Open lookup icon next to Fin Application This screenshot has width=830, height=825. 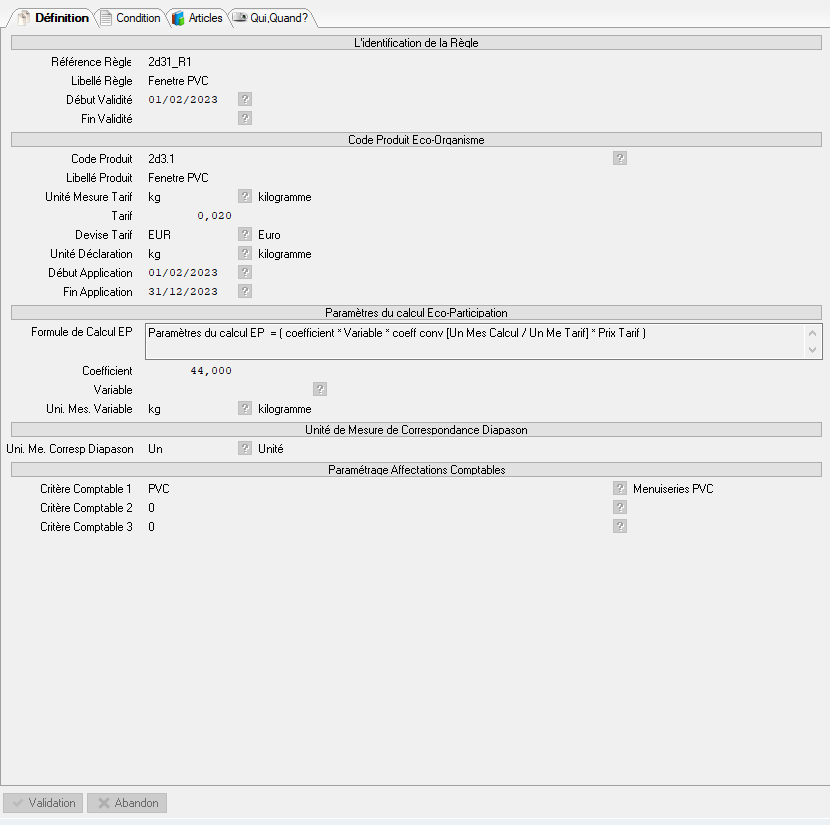coord(245,292)
